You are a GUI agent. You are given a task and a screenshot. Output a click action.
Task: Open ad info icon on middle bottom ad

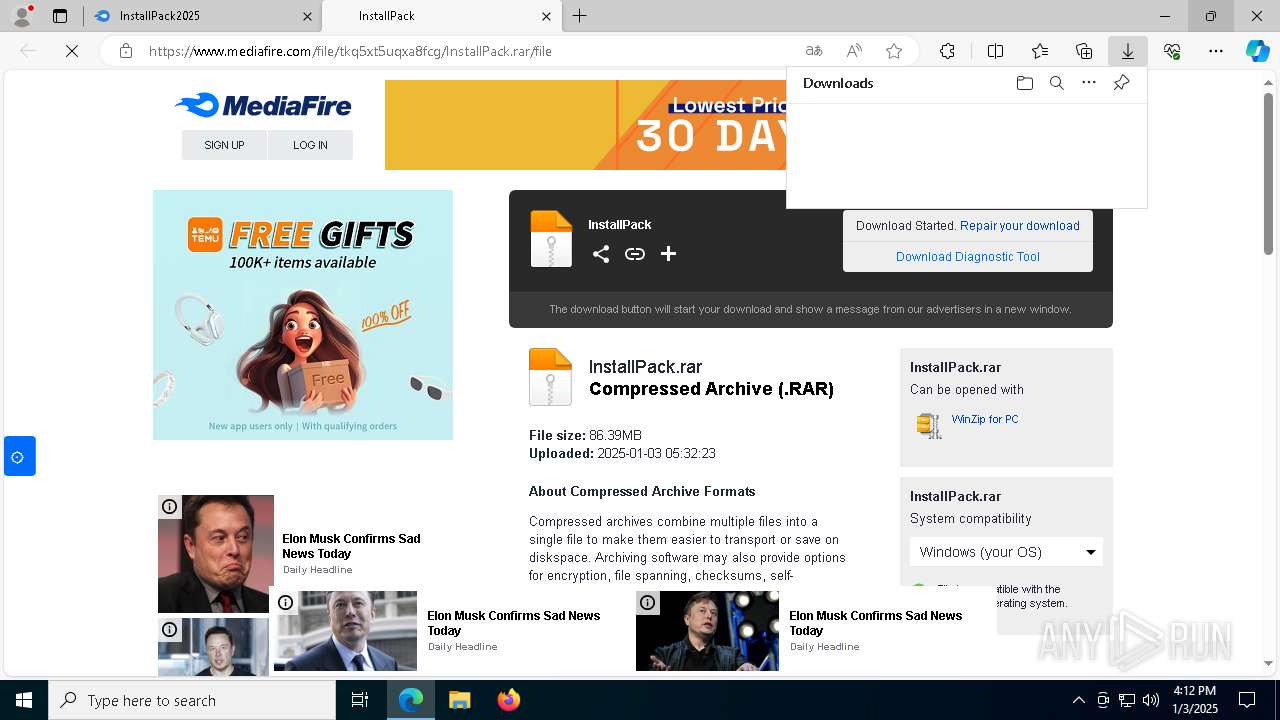(286, 603)
